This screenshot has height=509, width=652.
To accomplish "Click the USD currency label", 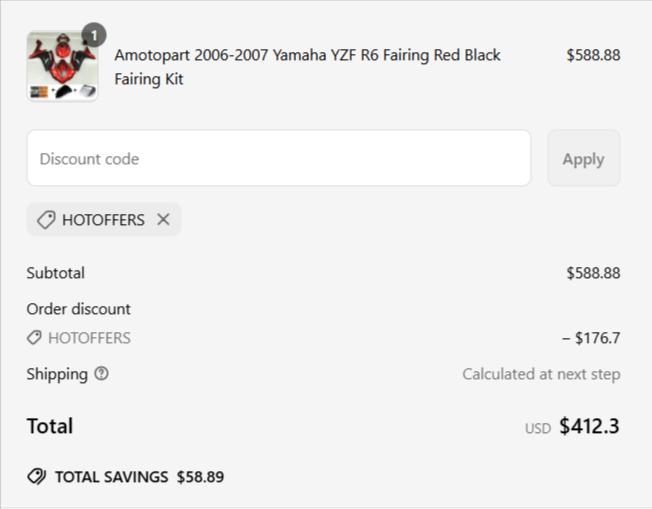I will click(x=538, y=428).
